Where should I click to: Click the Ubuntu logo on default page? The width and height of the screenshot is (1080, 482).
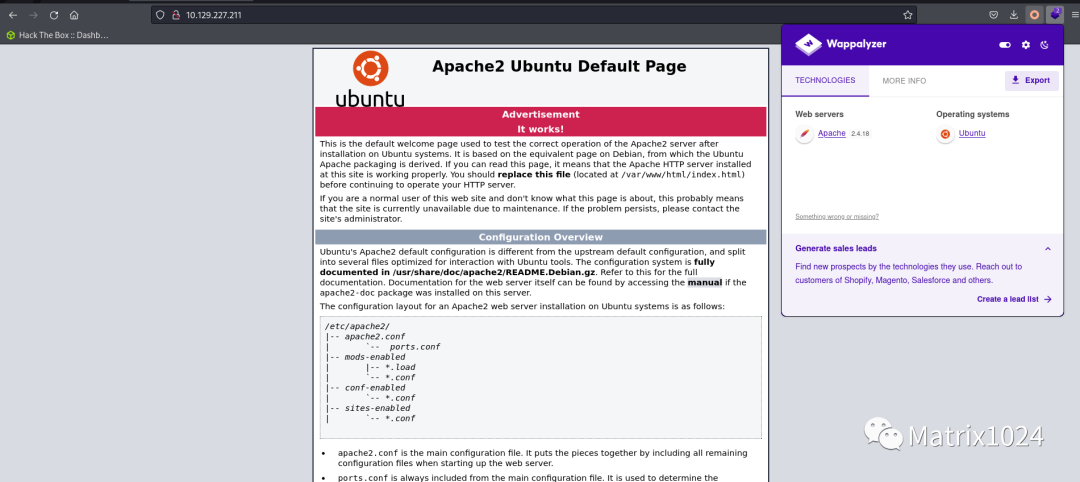coord(371,78)
